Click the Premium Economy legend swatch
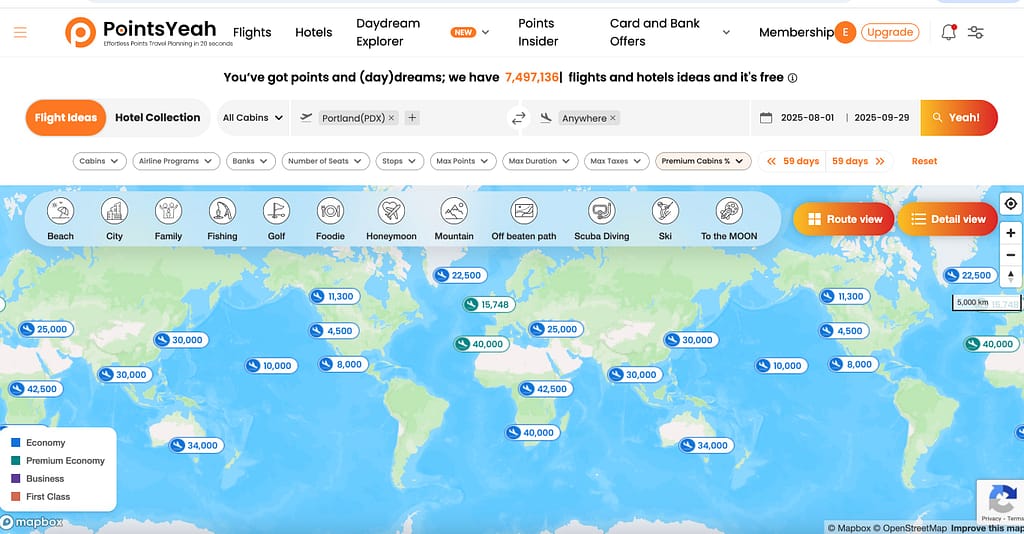 (15, 461)
